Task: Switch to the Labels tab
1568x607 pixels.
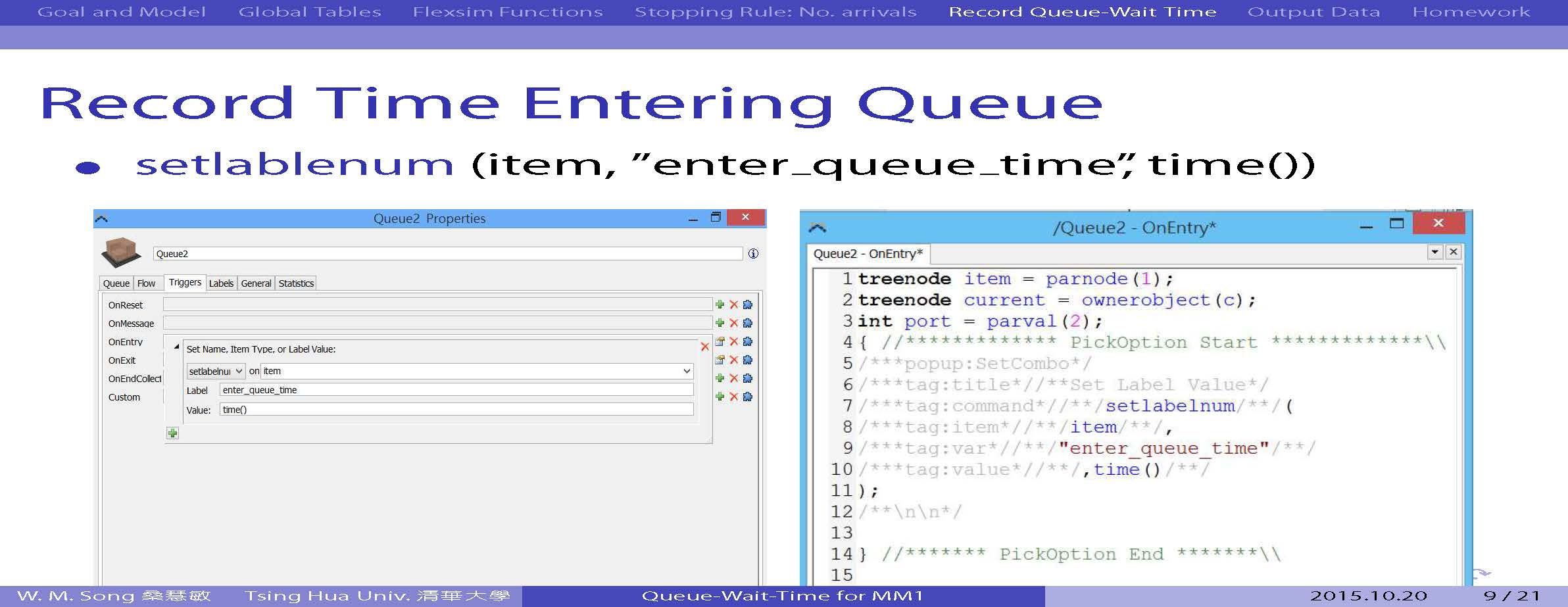Action: tap(221, 283)
